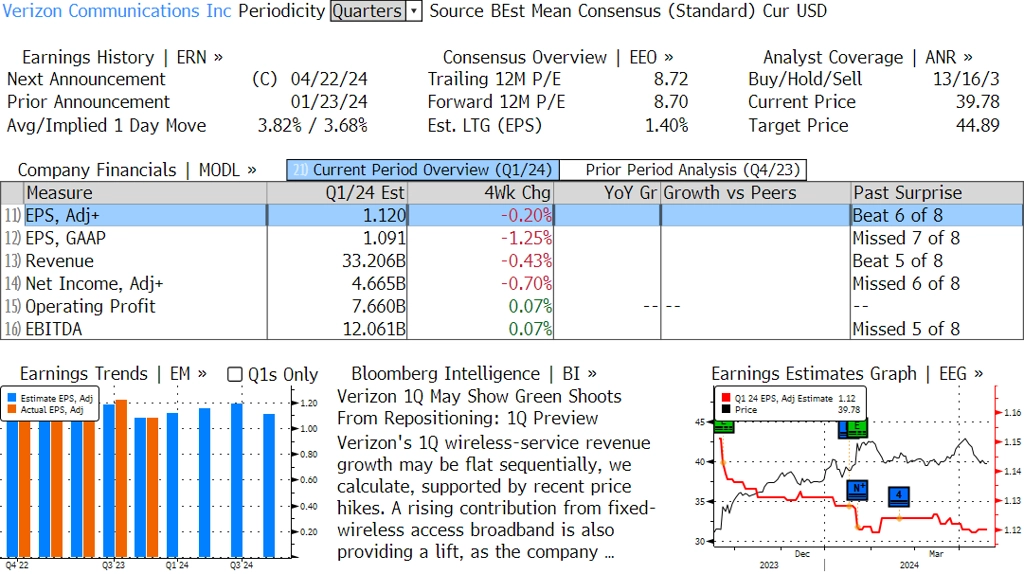
Task: Click Target Price value 44.89
Action: click(978, 125)
